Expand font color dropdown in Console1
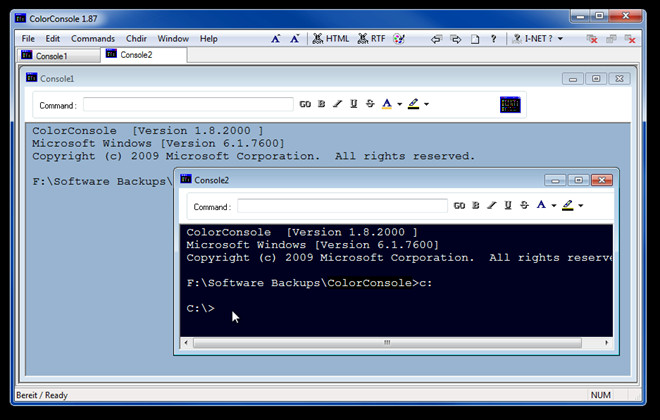Image resolution: width=660 pixels, height=420 pixels. coord(399,104)
